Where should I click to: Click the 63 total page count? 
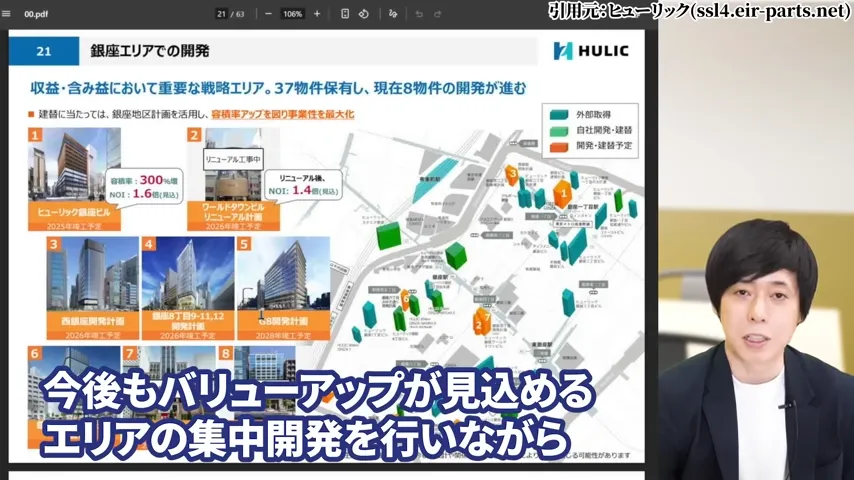[240, 14]
